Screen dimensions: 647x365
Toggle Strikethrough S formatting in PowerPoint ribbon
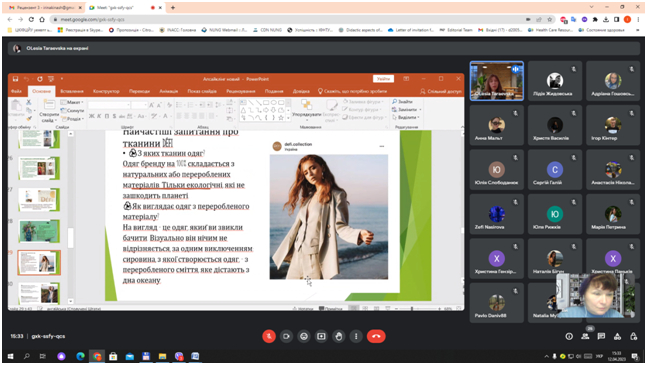[x=114, y=116]
